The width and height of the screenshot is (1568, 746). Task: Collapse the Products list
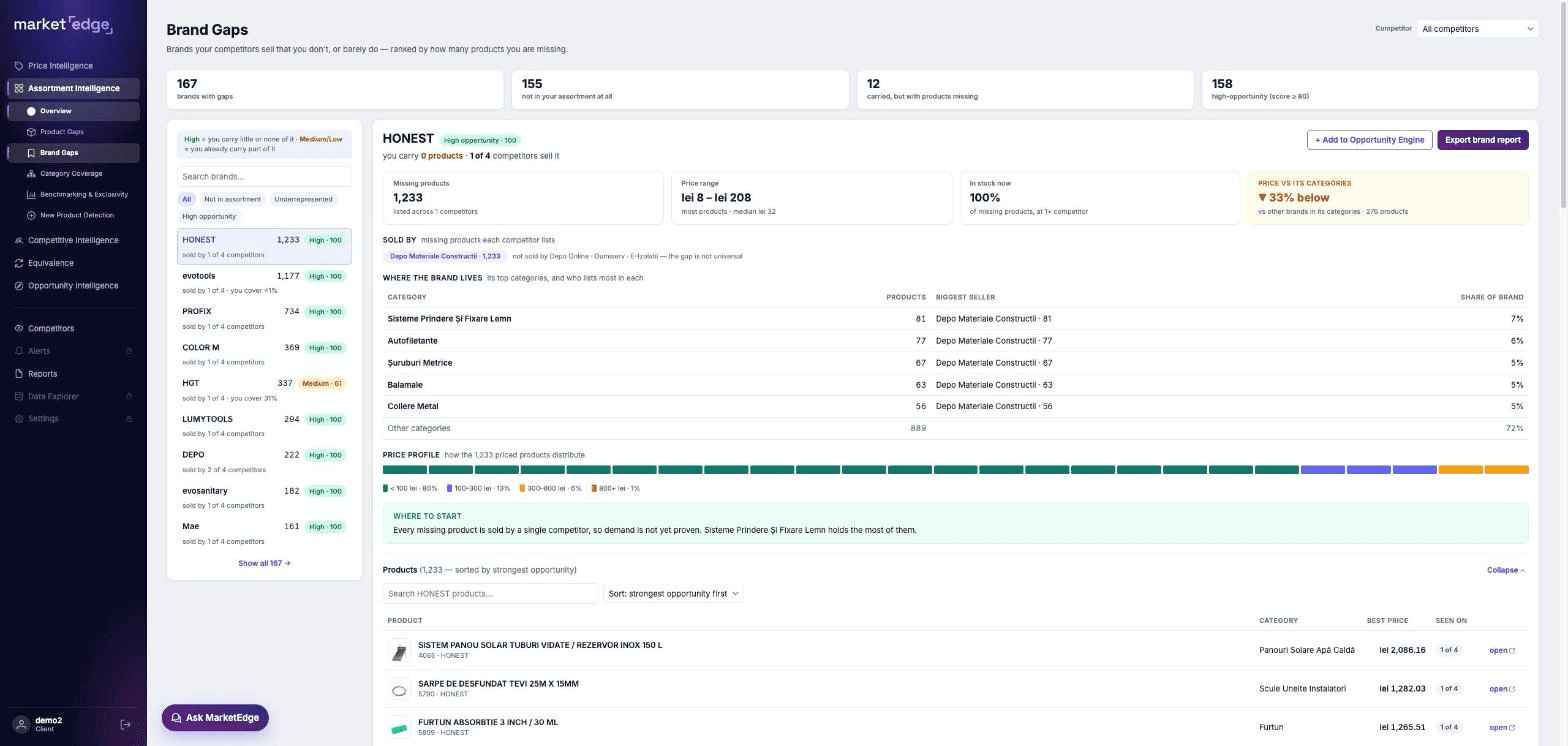pyautogui.click(x=1506, y=570)
